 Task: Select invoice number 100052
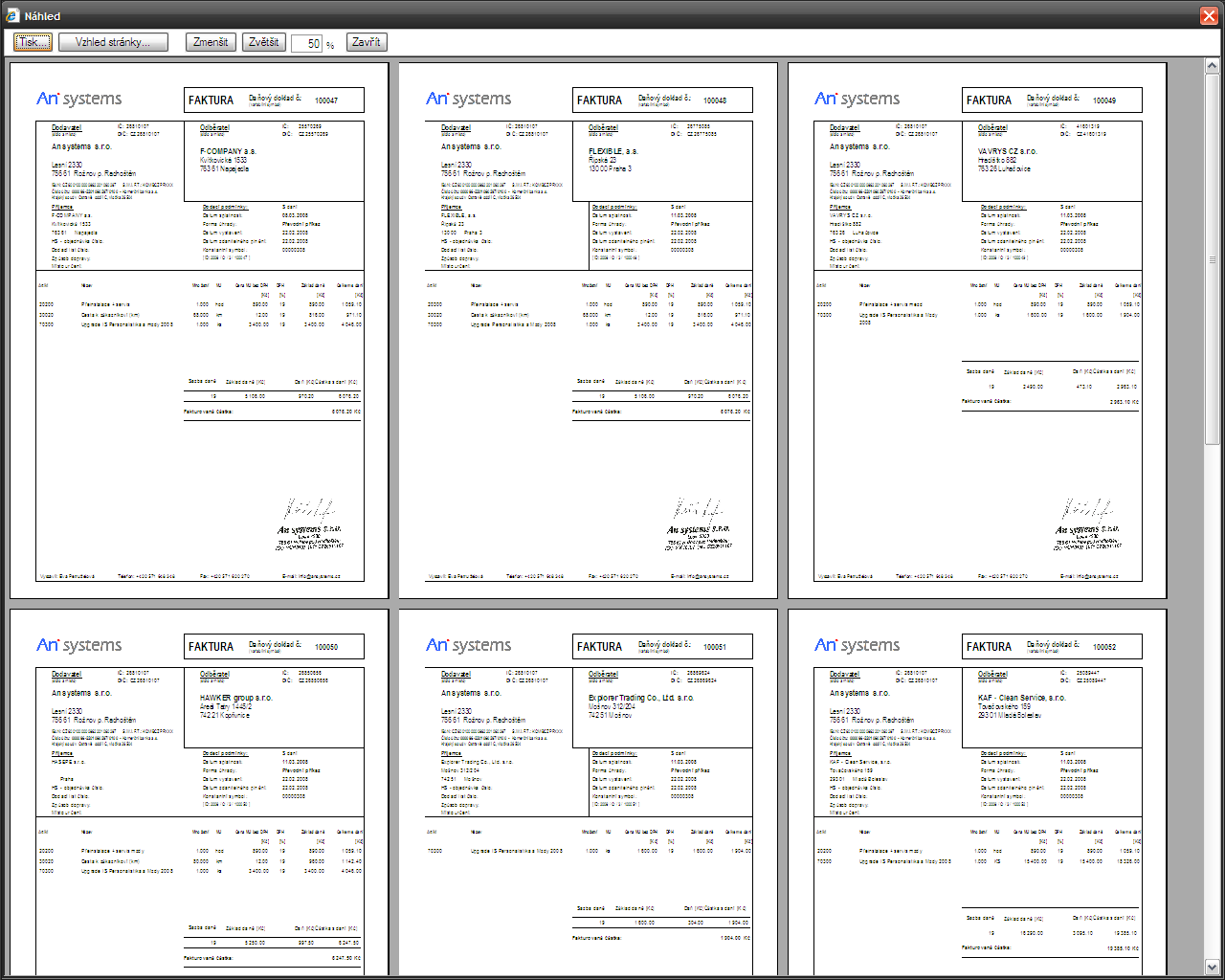(1104, 647)
